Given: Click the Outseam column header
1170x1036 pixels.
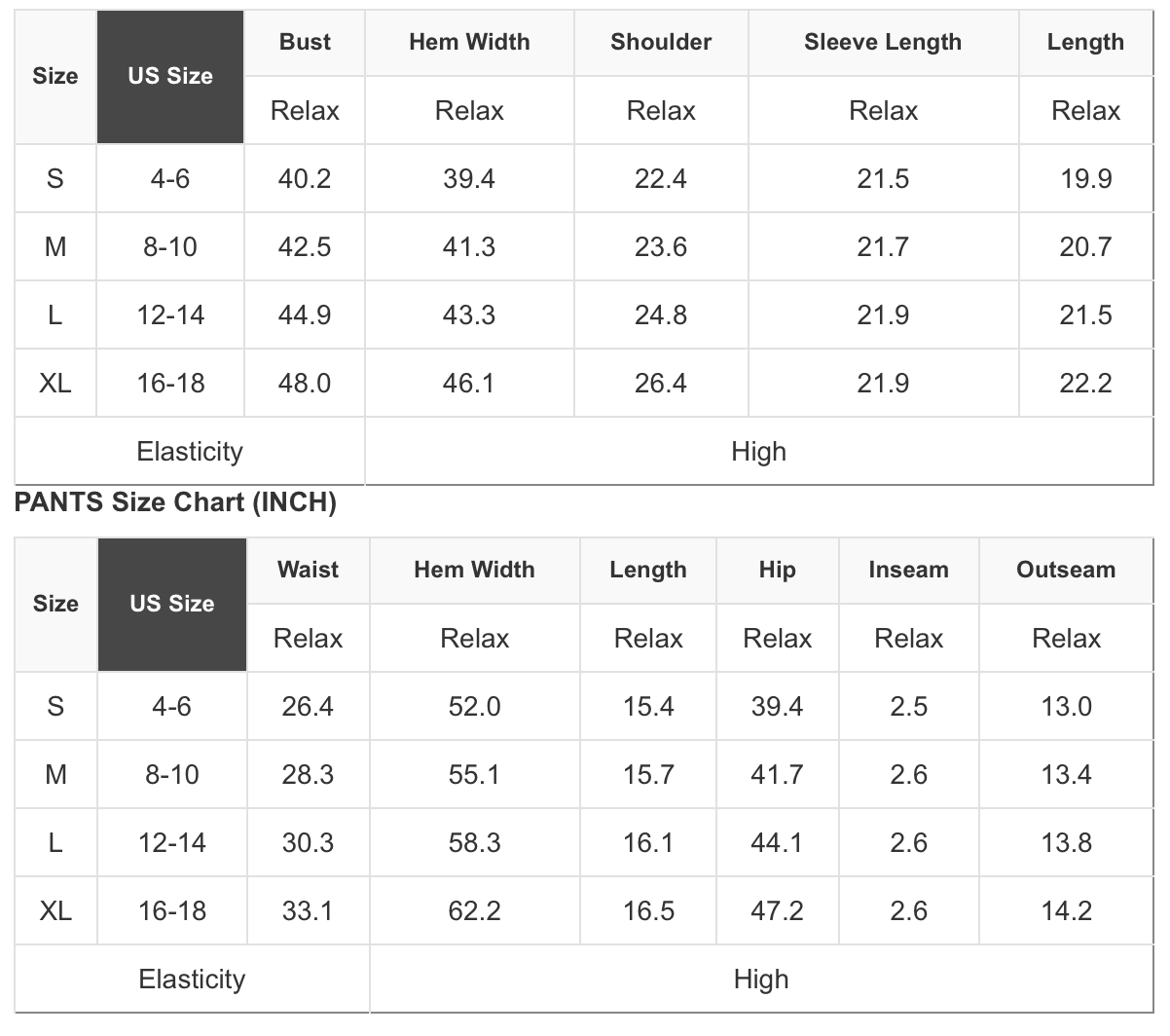Looking at the screenshot, I should click(x=1066, y=570).
